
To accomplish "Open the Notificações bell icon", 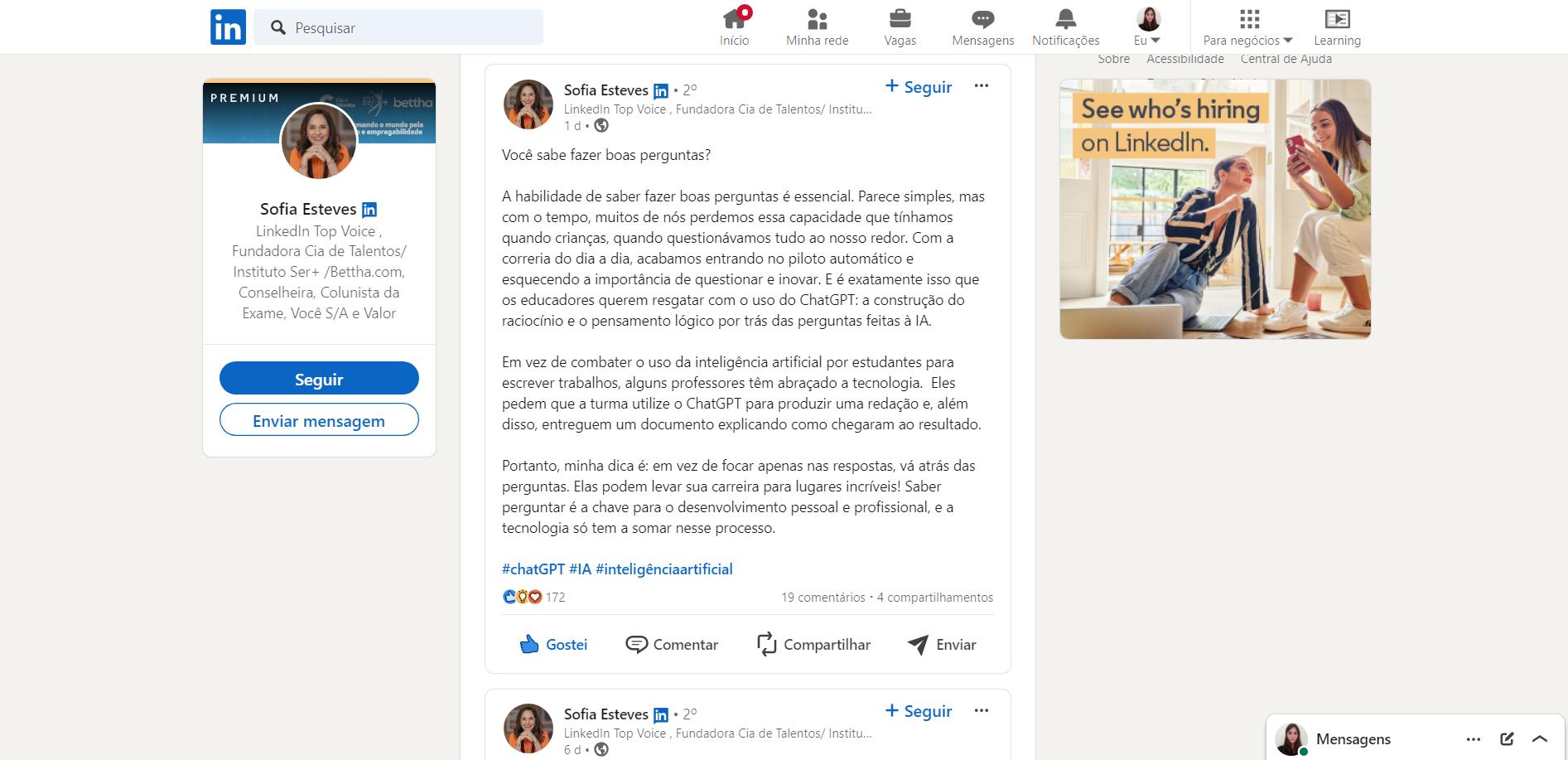I will 1066,27.
